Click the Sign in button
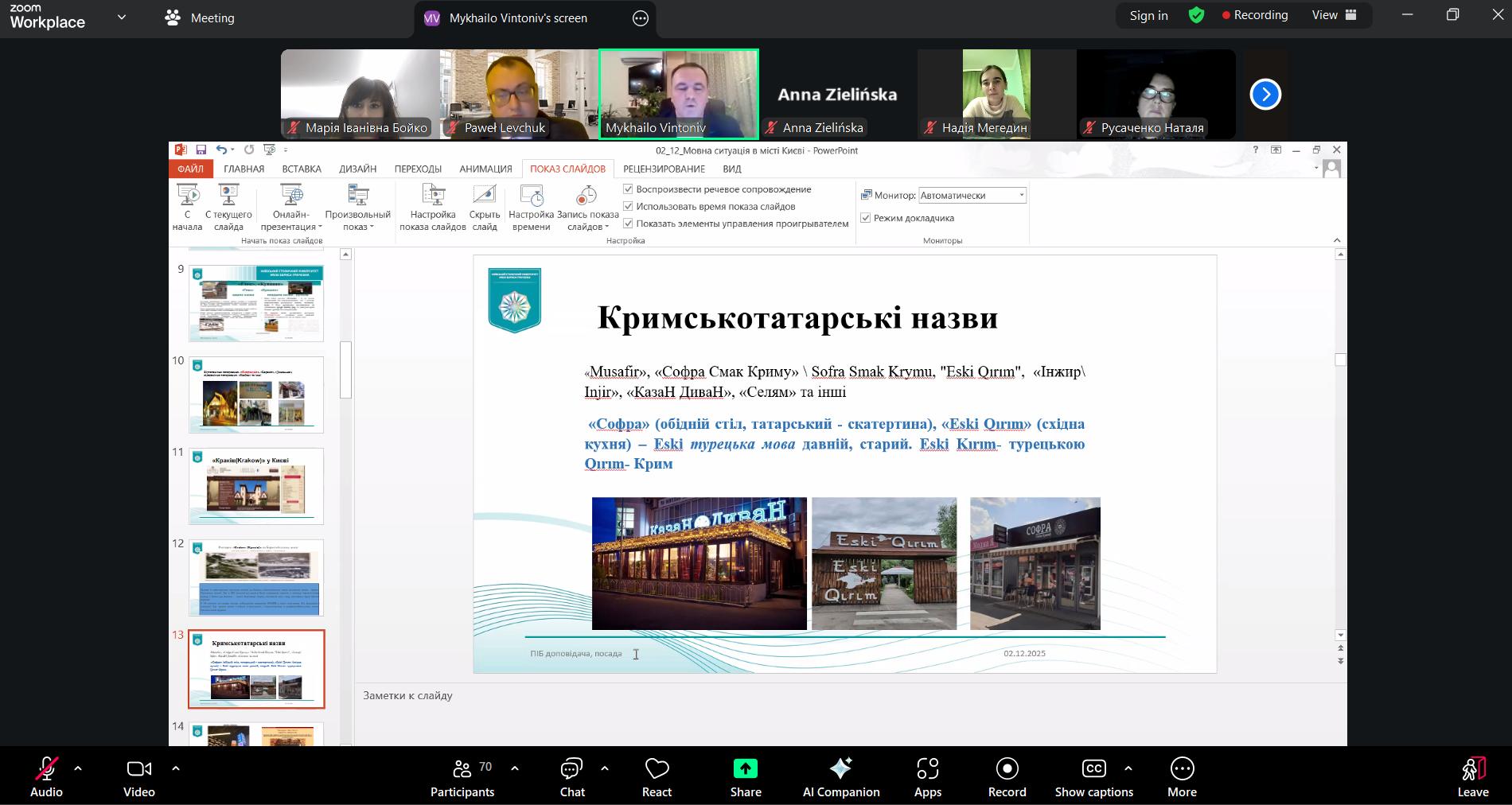 coord(1148,16)
